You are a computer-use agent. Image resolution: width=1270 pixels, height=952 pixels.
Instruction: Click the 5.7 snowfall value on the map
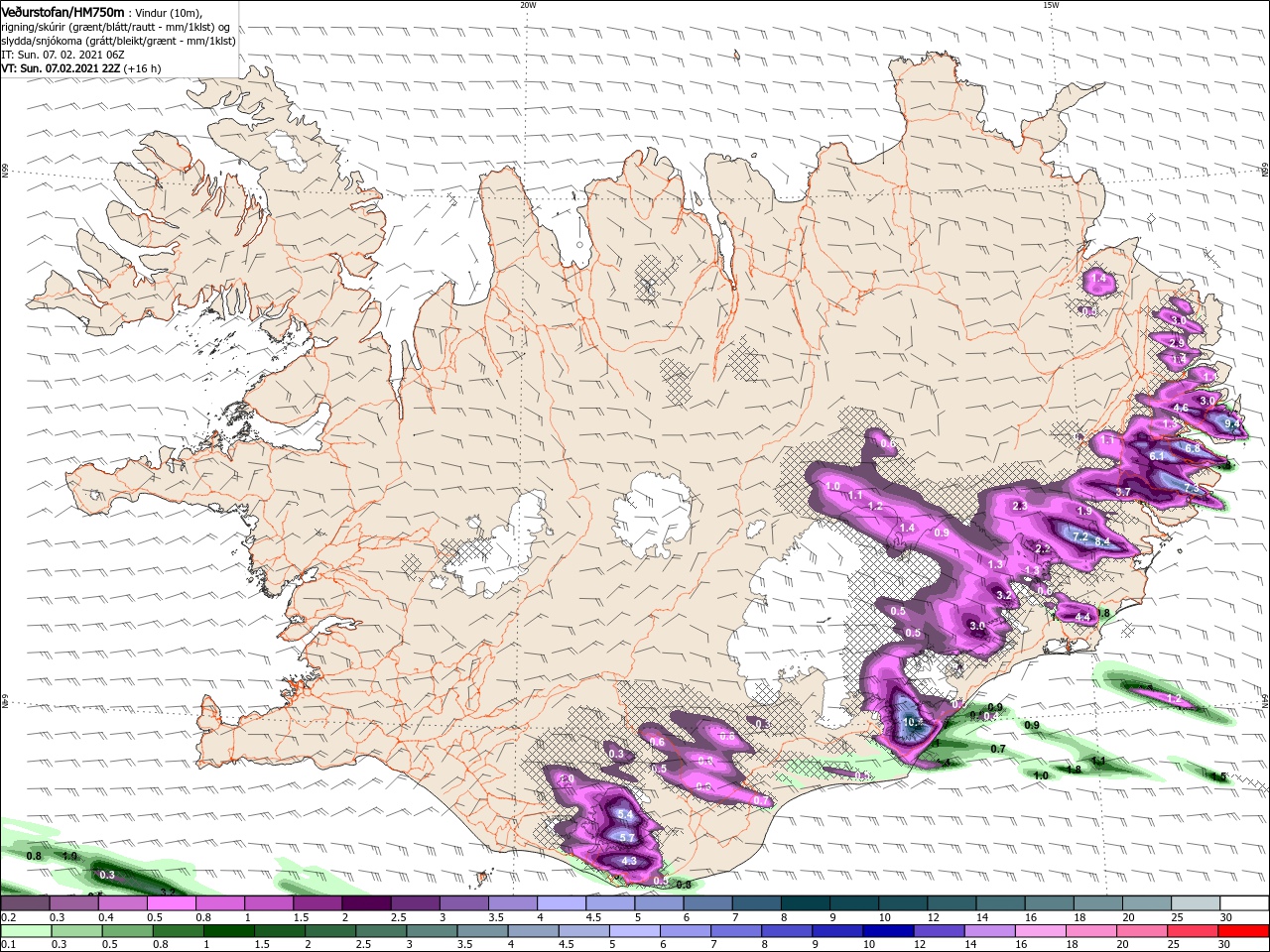click(627, 838)
